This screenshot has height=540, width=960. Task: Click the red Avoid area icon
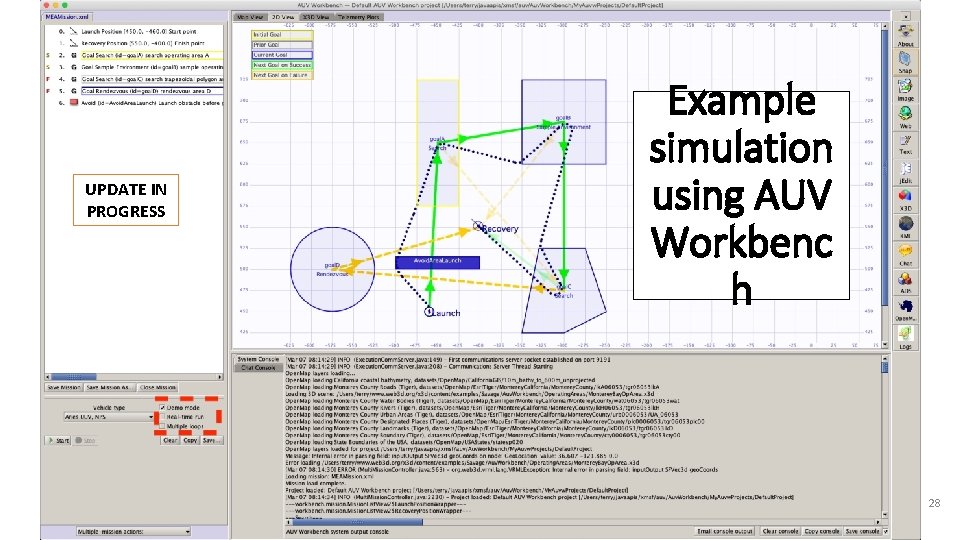(73, 103)
